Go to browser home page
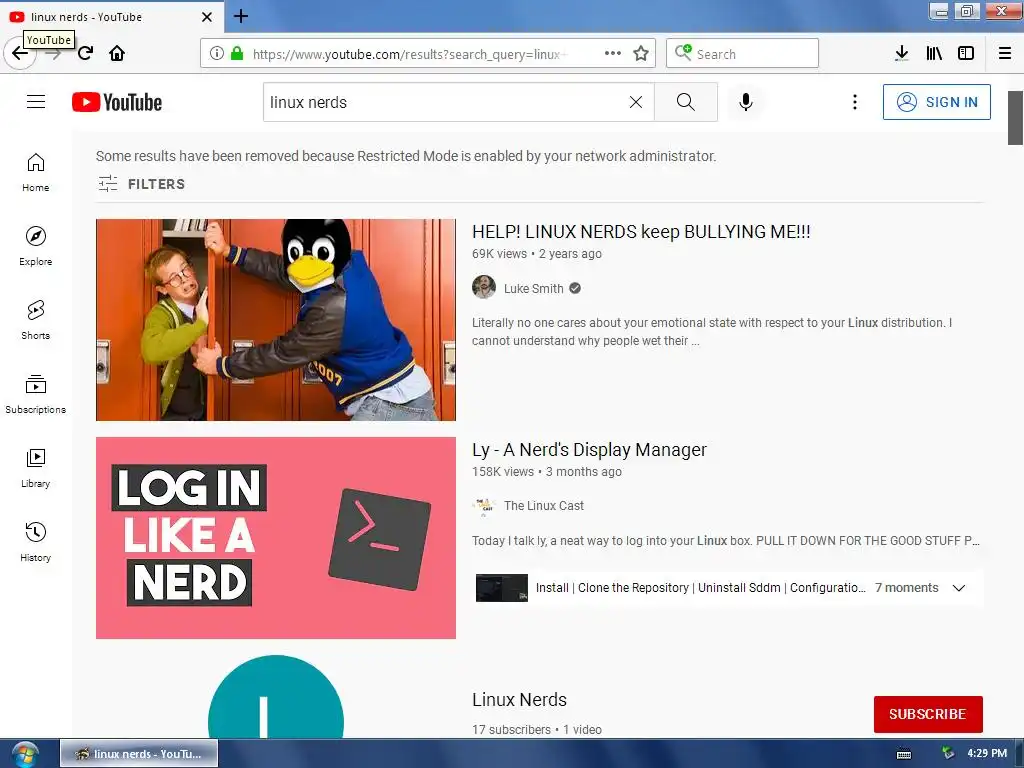Screen dimensions: 1024x768 117,53
